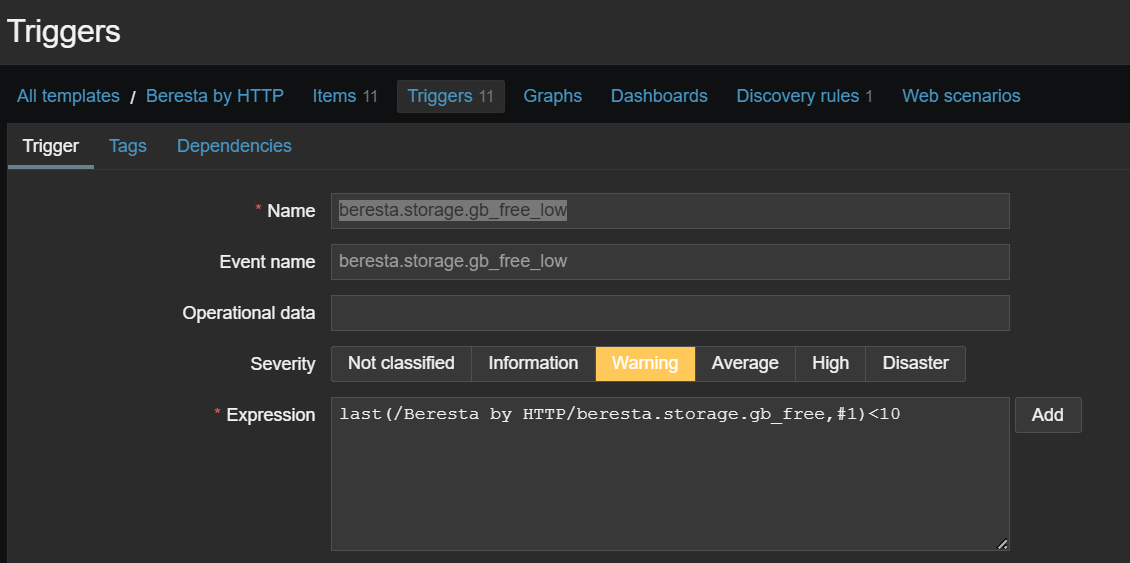Set severity to Not classified
This screenshot has height=563, width=1130.
click(x=401, y=363)
